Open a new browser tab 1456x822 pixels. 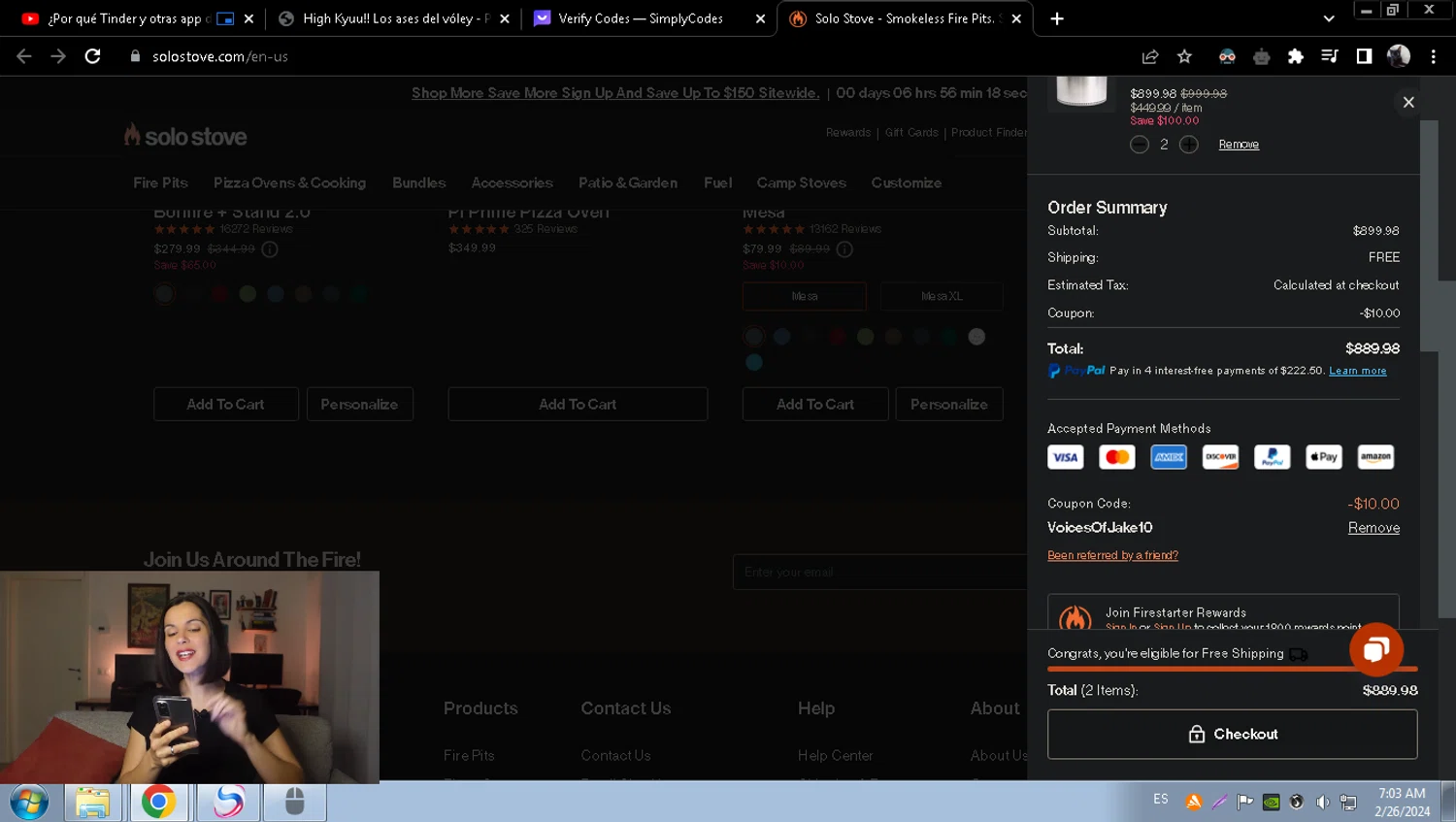1057,18
